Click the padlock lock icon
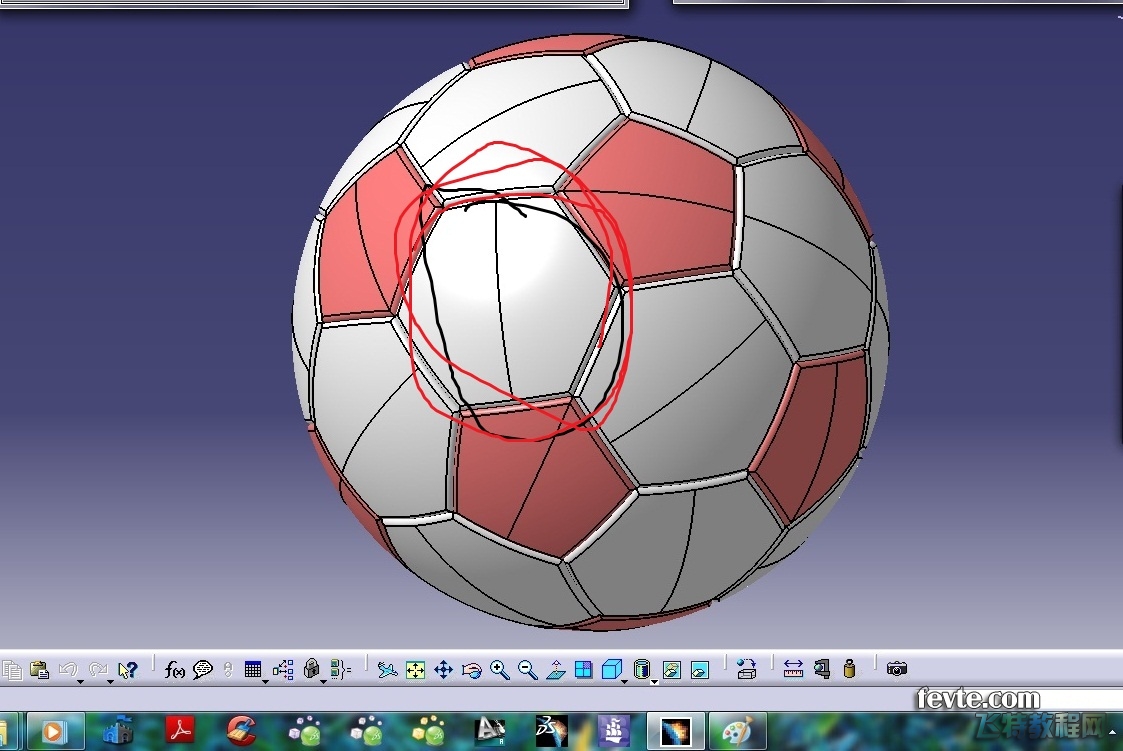Viewport: 1123px width, 751px height. [311, 669]
